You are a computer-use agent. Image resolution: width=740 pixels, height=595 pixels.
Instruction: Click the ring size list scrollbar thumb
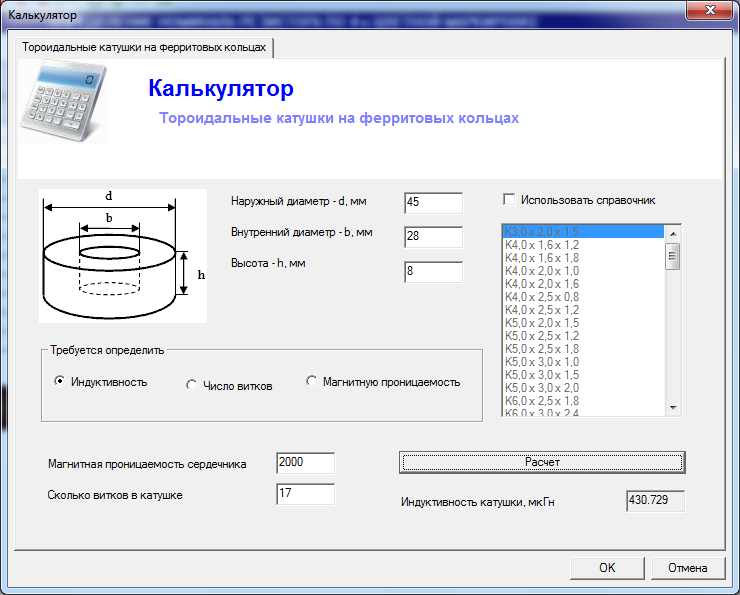pyautogui.click(x=673, y=256)
